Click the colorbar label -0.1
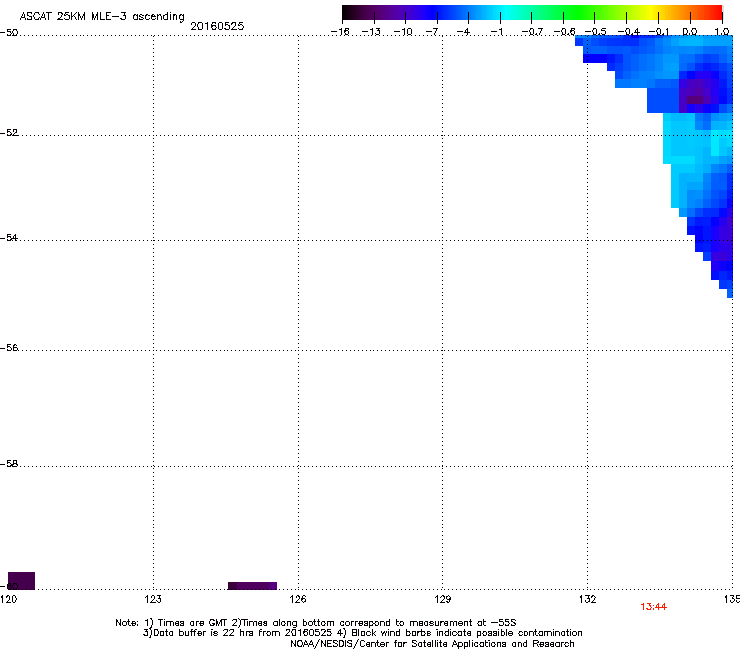Image resolution: width=740 pixels, height=650 pixels. (659, 32)
